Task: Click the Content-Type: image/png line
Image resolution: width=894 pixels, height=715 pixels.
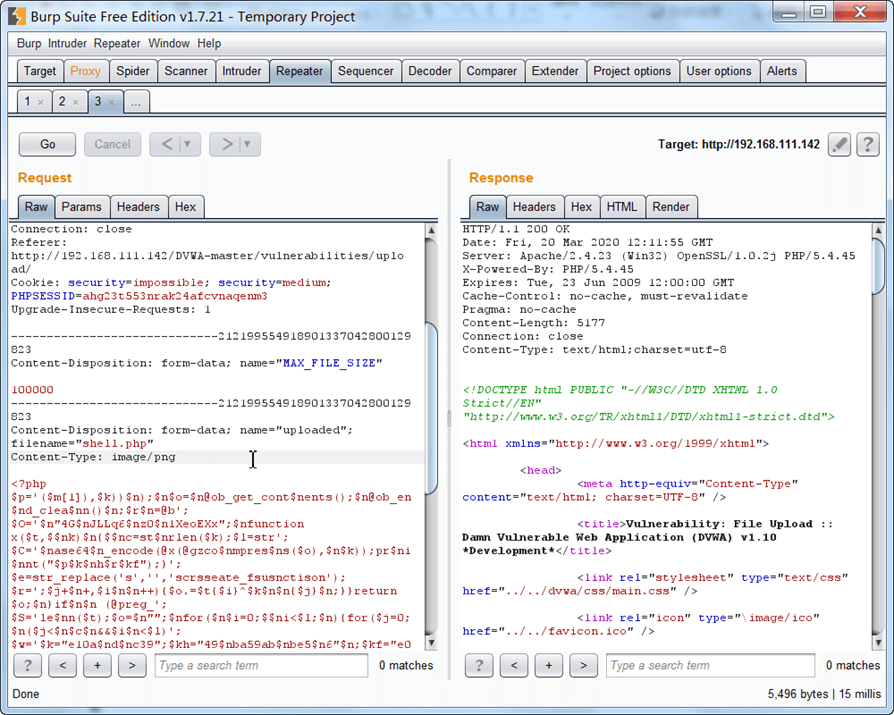Action: coord(94,457)
